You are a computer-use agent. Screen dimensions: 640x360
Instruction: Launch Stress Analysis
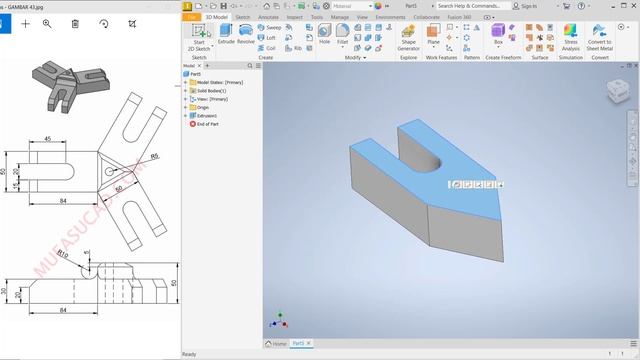[x=571, y=38]
